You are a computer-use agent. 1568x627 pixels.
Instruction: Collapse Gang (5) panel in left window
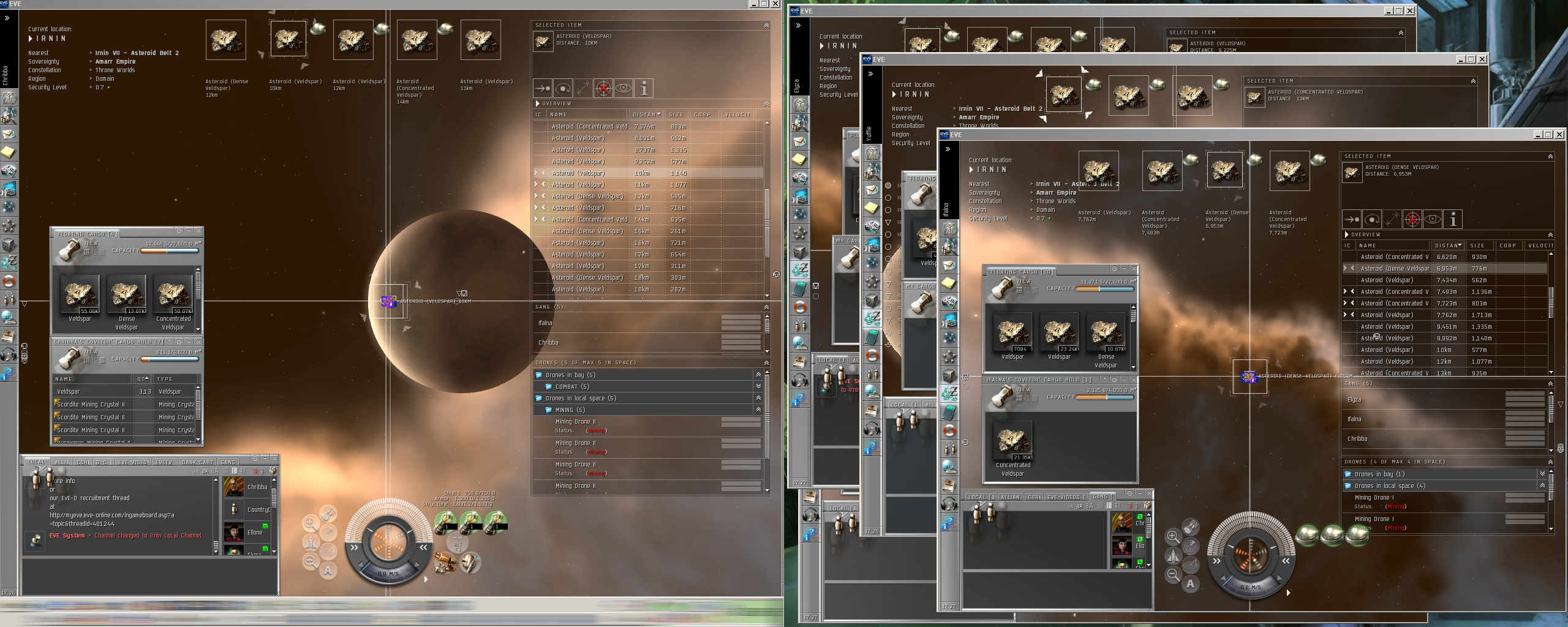(766, 307)
